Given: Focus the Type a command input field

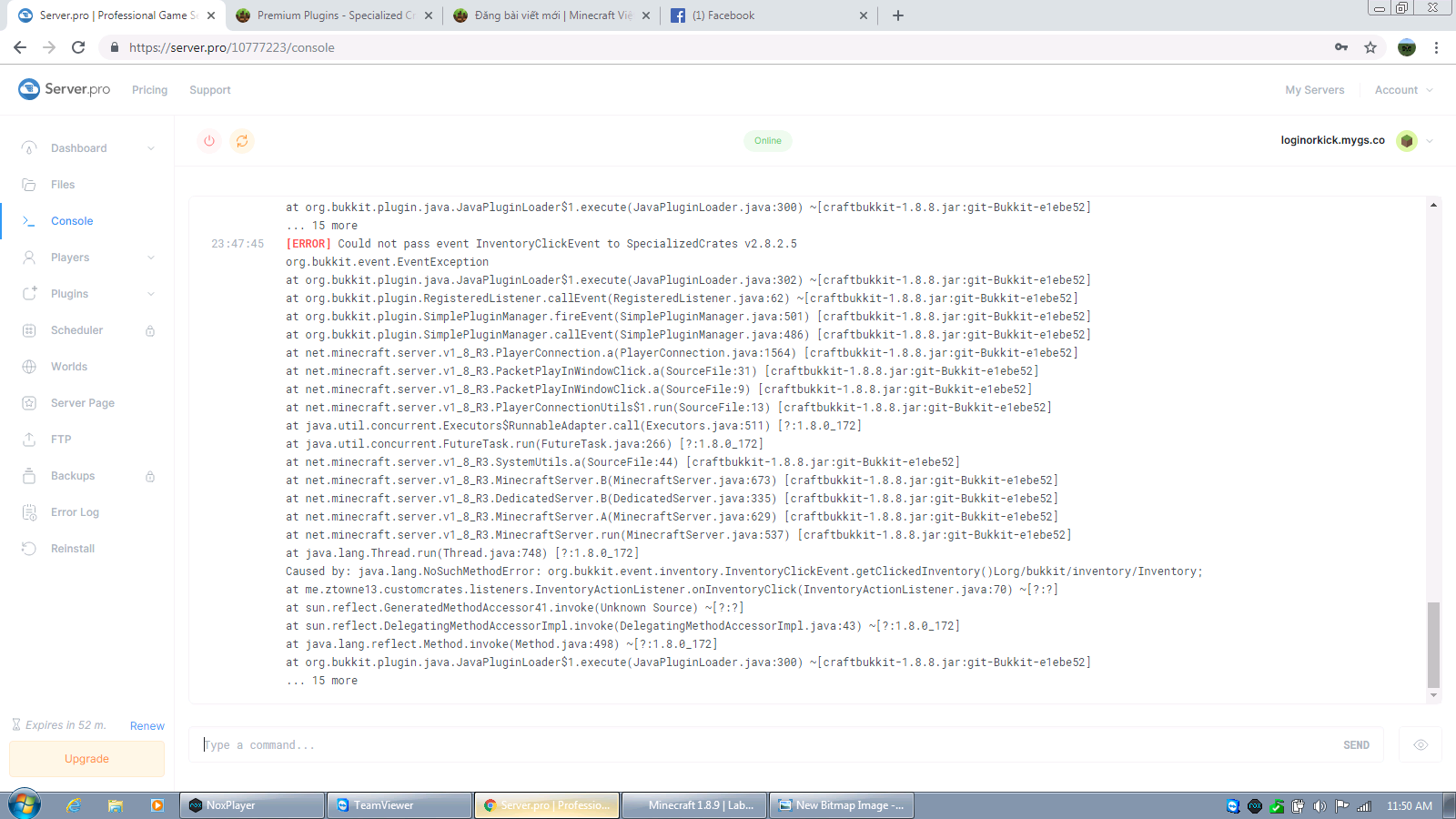Looking at the screenshot, I should pyautogui.click(x=764, y=745).
